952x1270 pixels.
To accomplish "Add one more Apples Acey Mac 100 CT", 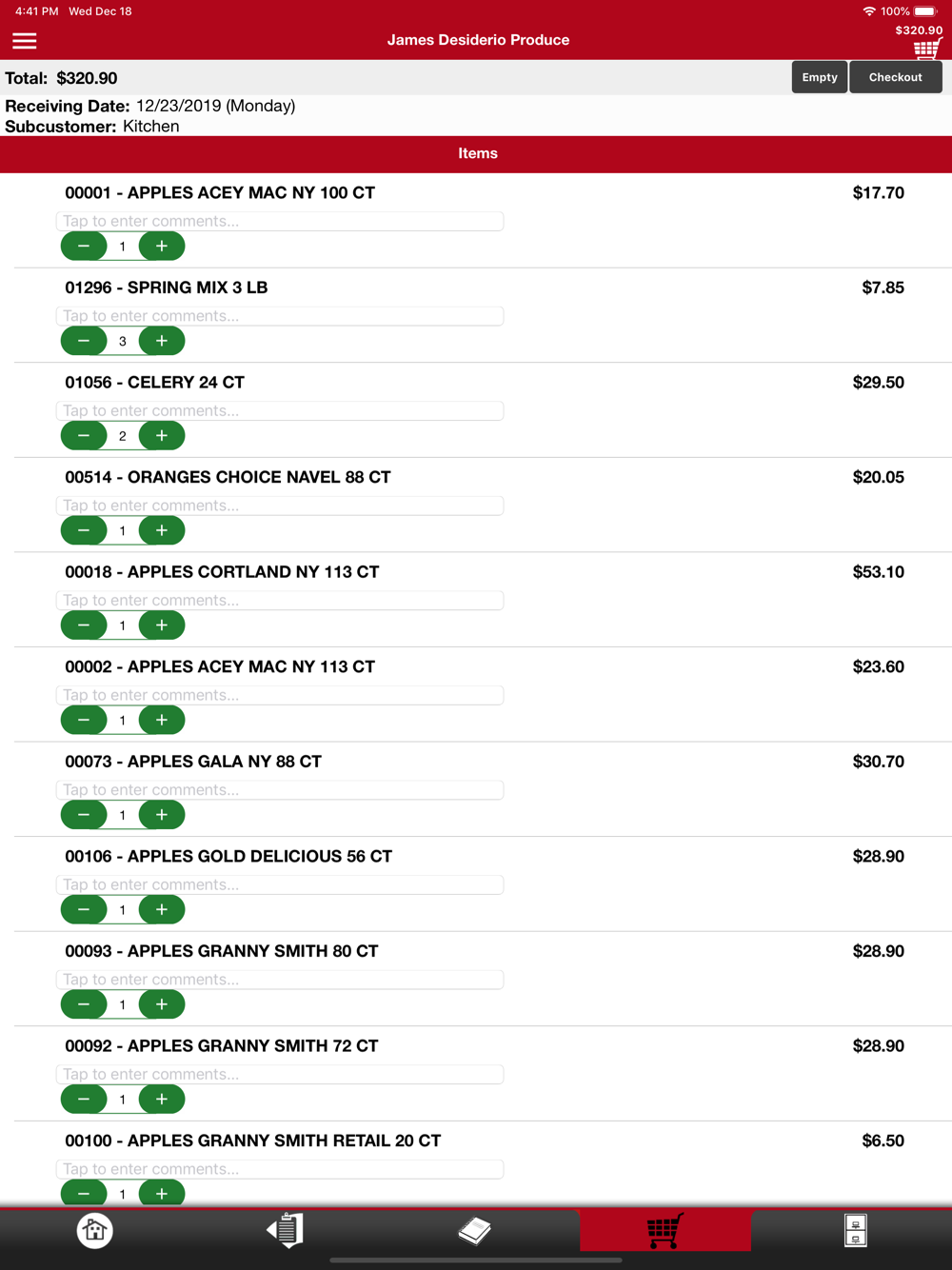I will [162, 247].
